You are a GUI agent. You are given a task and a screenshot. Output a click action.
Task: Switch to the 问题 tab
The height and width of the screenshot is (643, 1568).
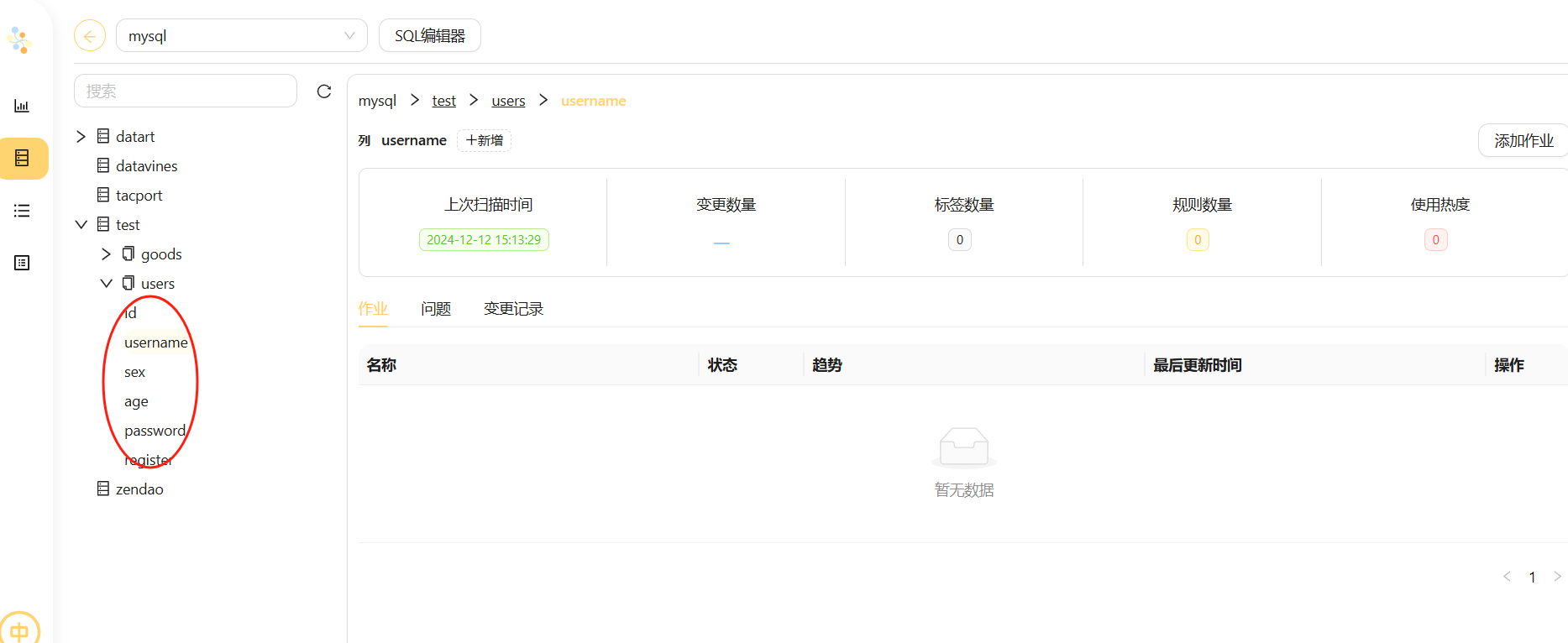(x=436, y=309)
